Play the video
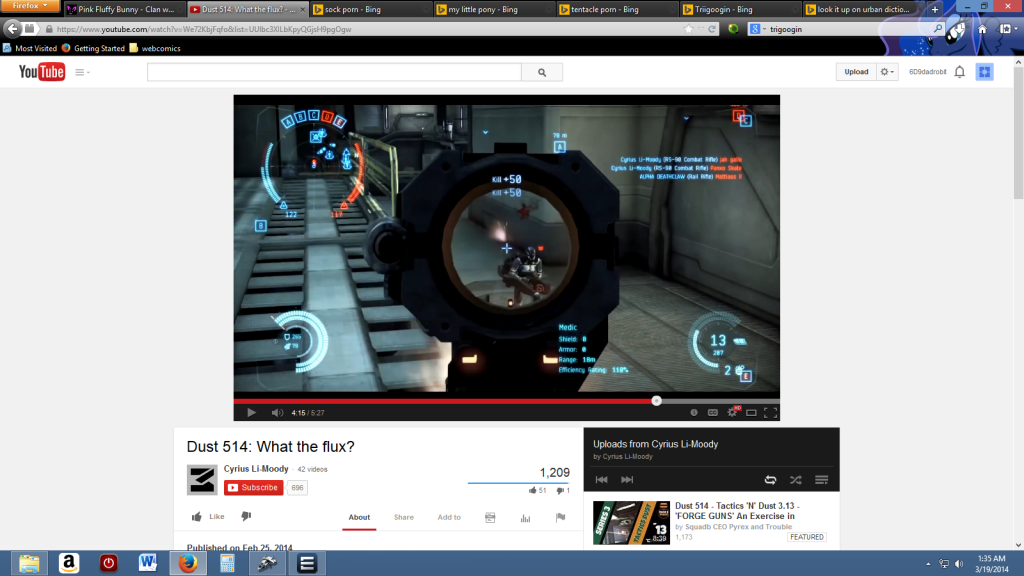1024x576 pixels. [251, 413]
